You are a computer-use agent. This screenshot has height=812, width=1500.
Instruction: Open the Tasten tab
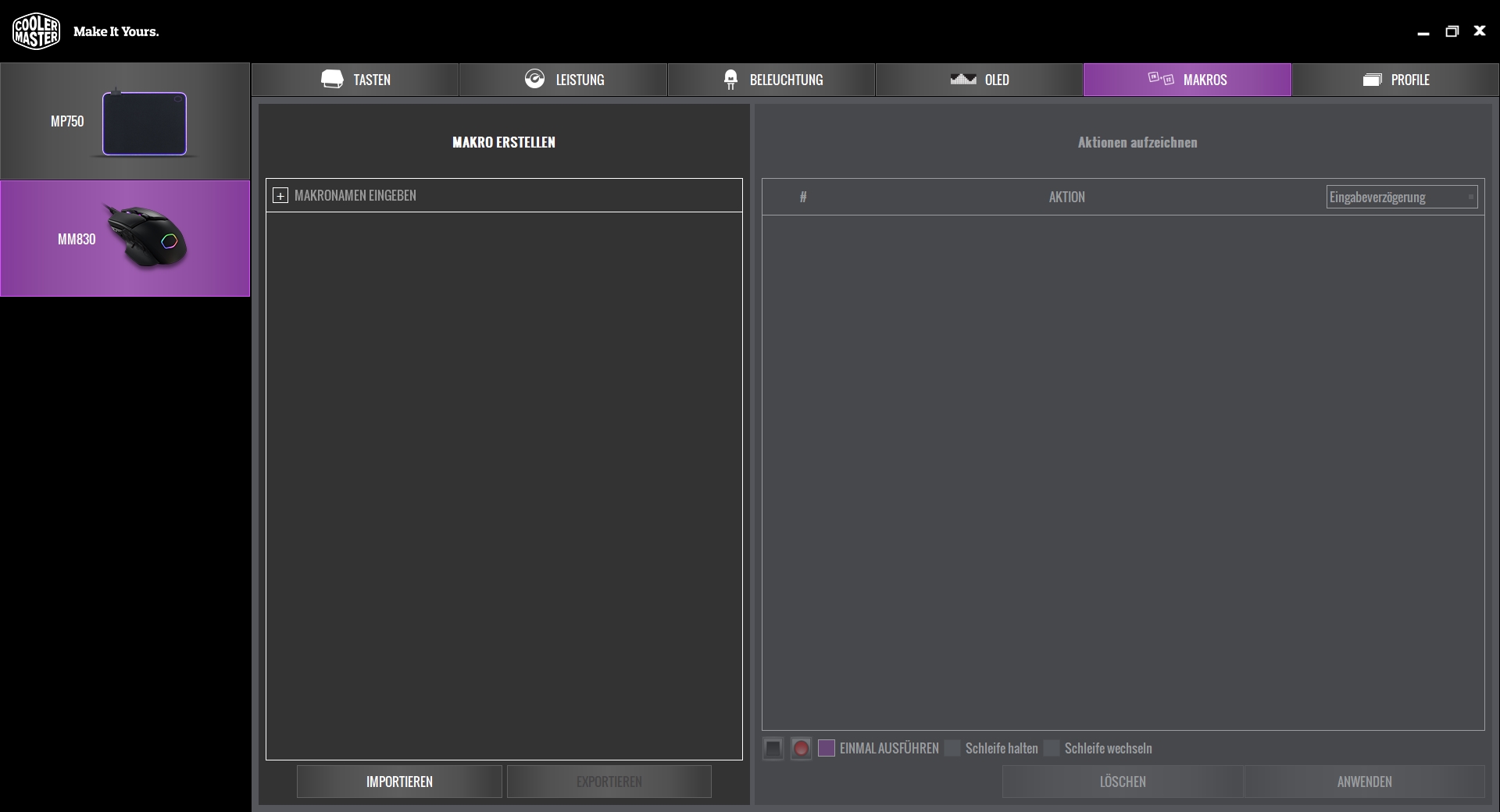point(355,80)
